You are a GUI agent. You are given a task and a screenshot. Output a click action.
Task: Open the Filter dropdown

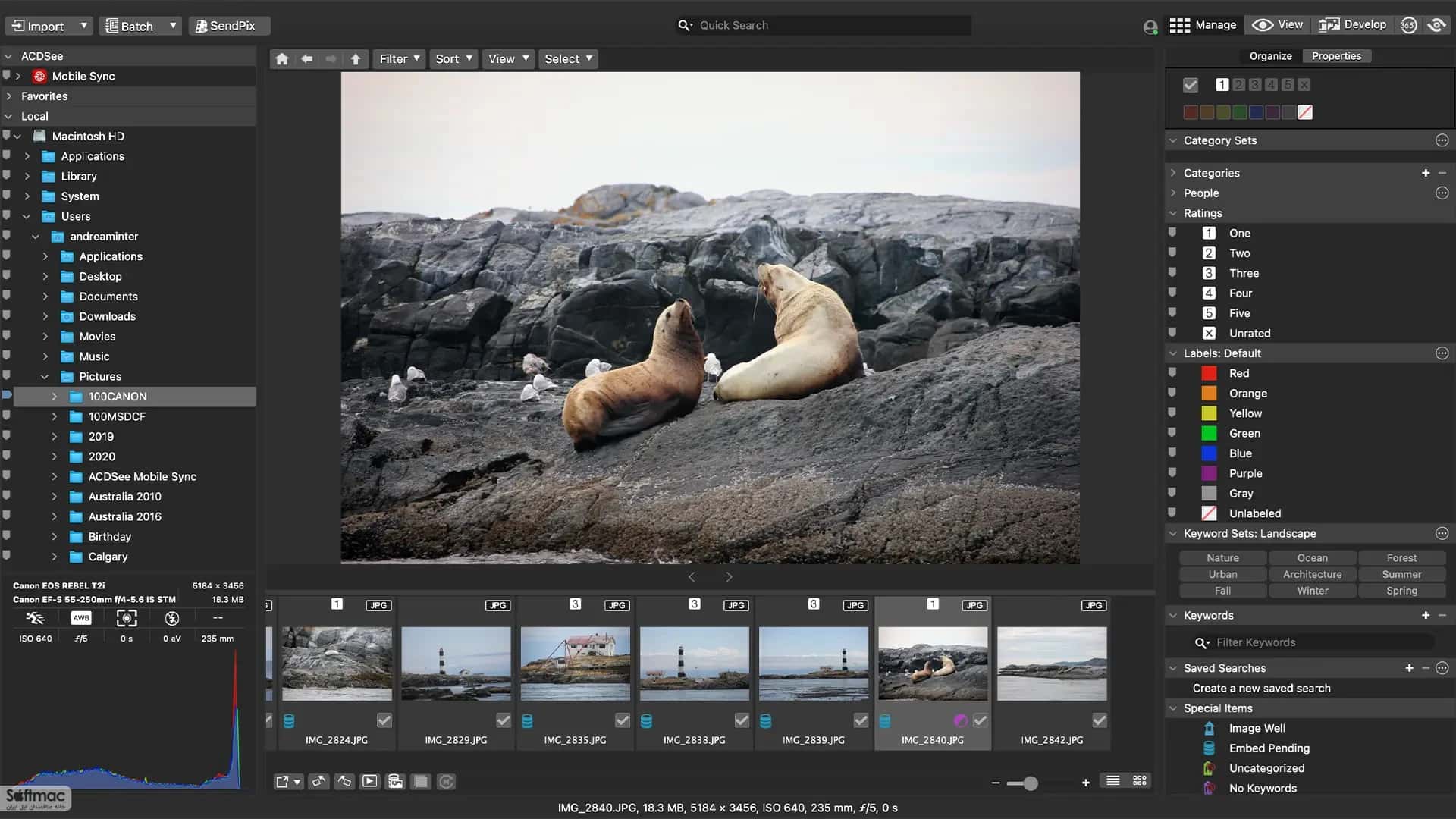pos(399,59)
